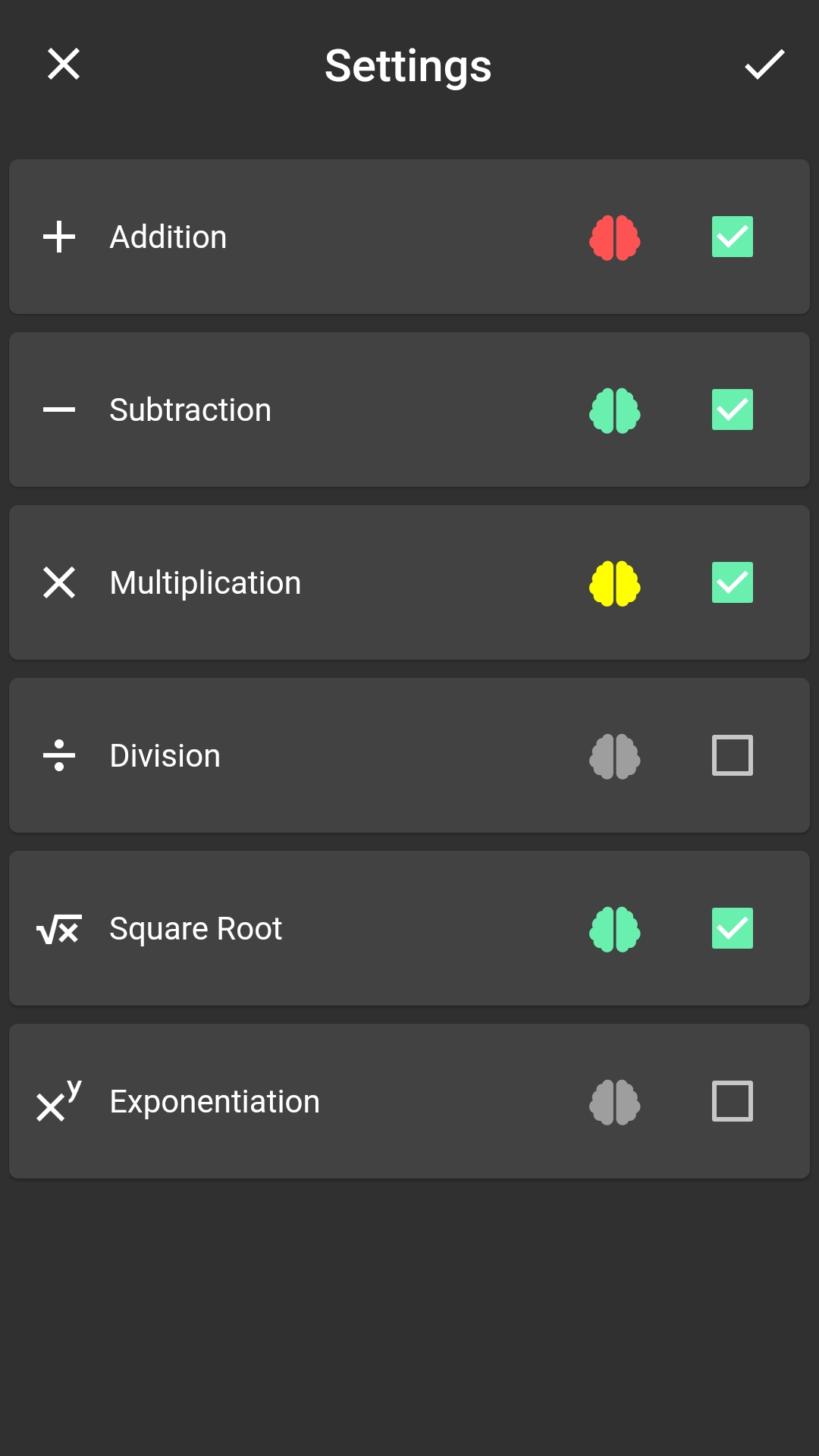Click the gray brain icon for Exponentiation
Screen dimensions: 819x1456
tap(615, 1102)
